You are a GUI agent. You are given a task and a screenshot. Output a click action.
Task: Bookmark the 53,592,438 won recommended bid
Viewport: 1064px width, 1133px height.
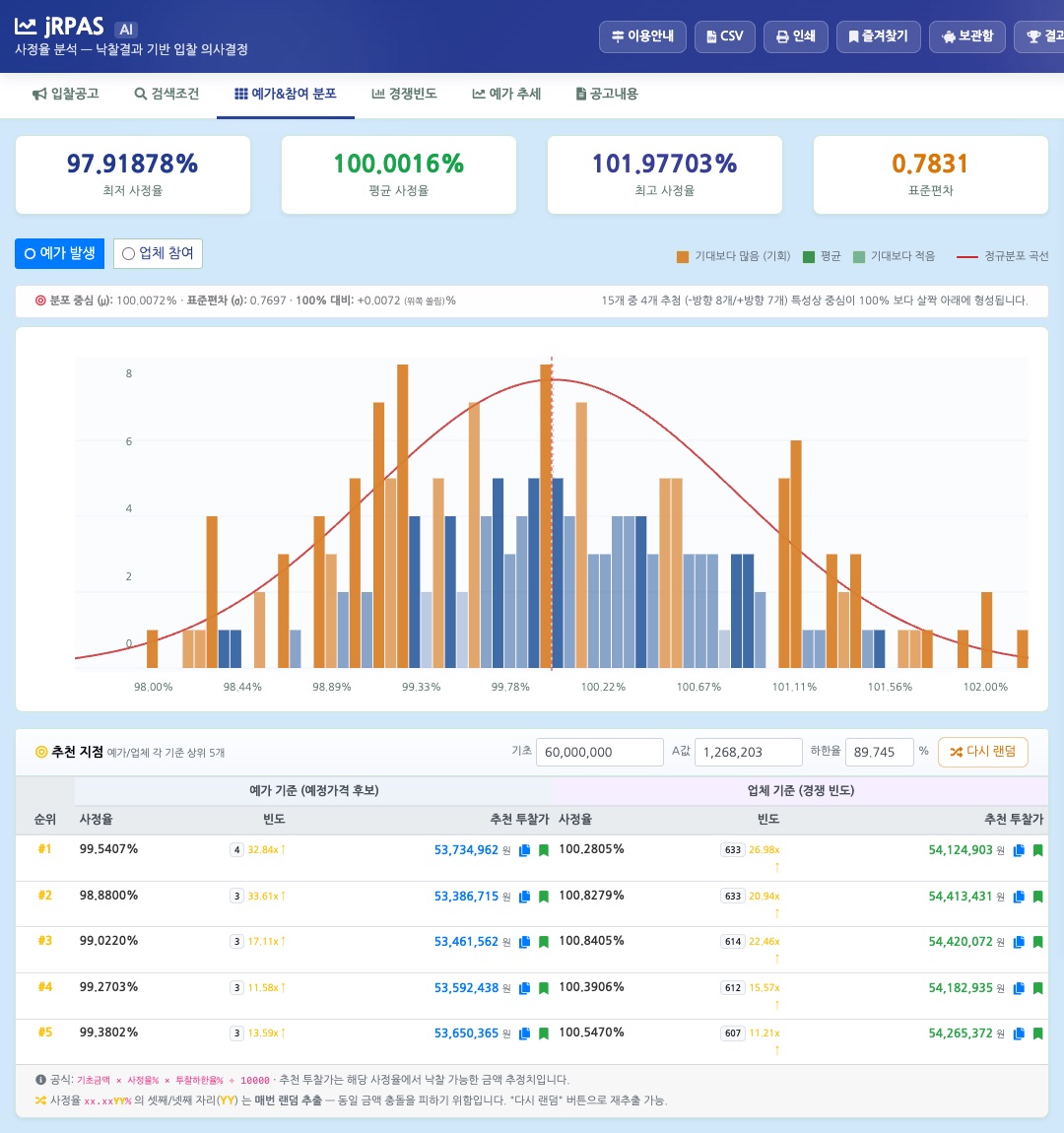coord(544,988)
